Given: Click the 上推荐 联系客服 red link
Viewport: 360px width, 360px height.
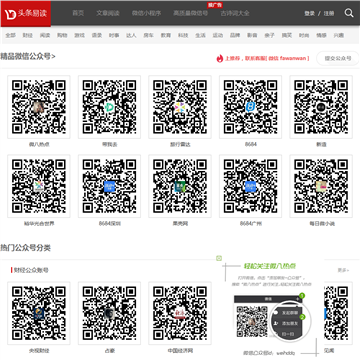Looking at the screenshot, I should [267, 58].
